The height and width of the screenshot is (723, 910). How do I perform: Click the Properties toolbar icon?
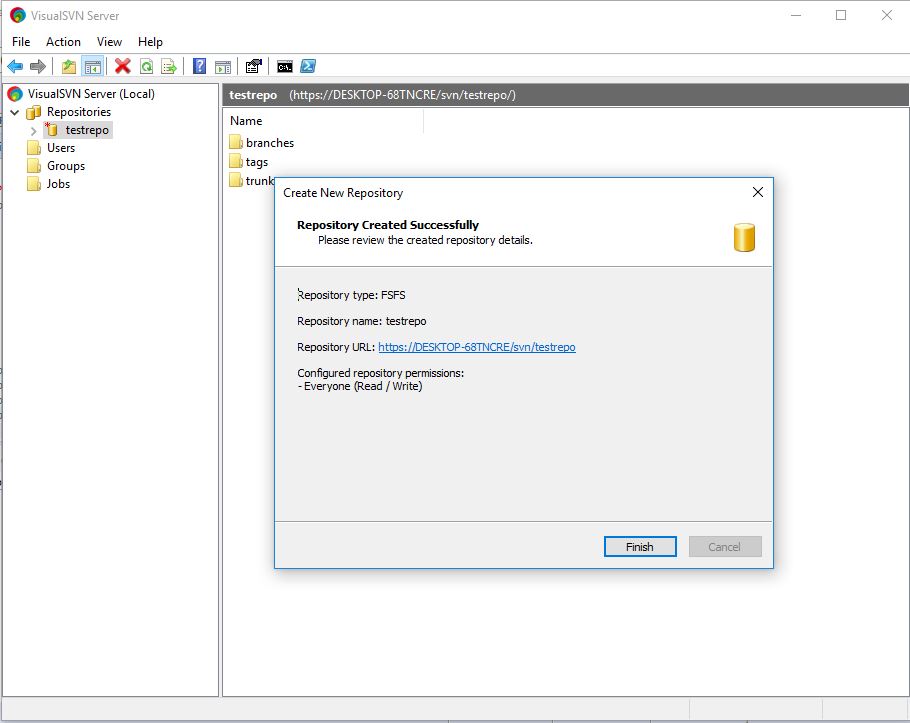tap(253, 66)
